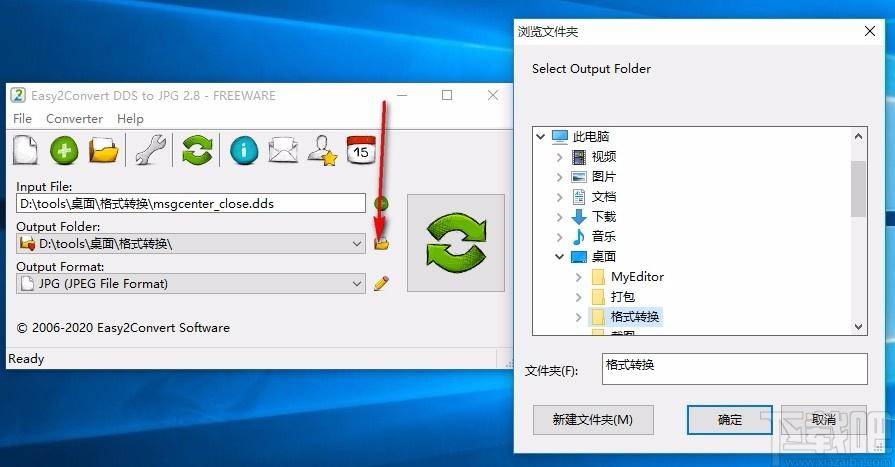
Task: Open the Output Folder dropdown
Action: coord(191,244)
